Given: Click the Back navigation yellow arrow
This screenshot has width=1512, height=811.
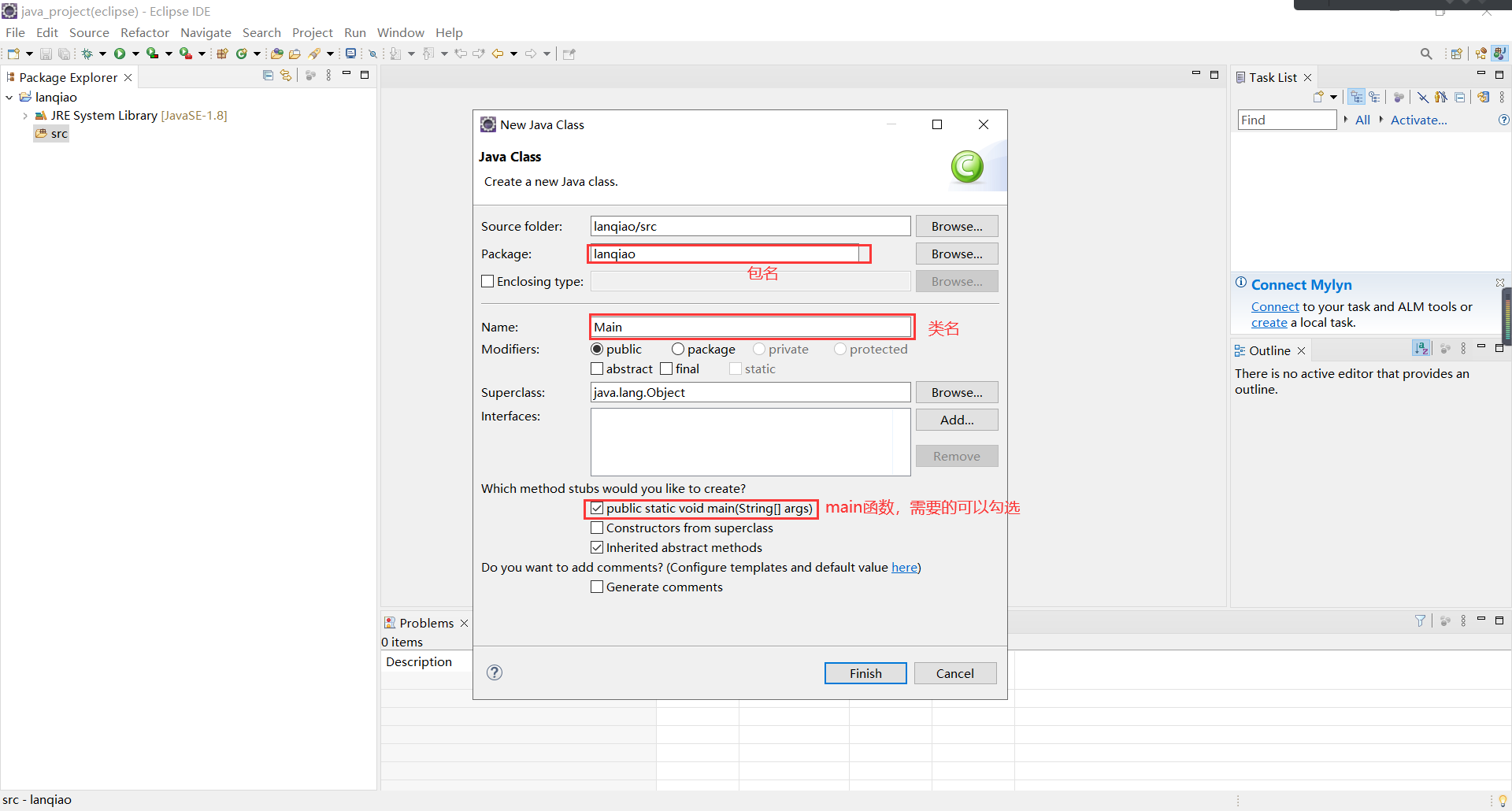Looking at the screenshot, I should coord(498,54).
